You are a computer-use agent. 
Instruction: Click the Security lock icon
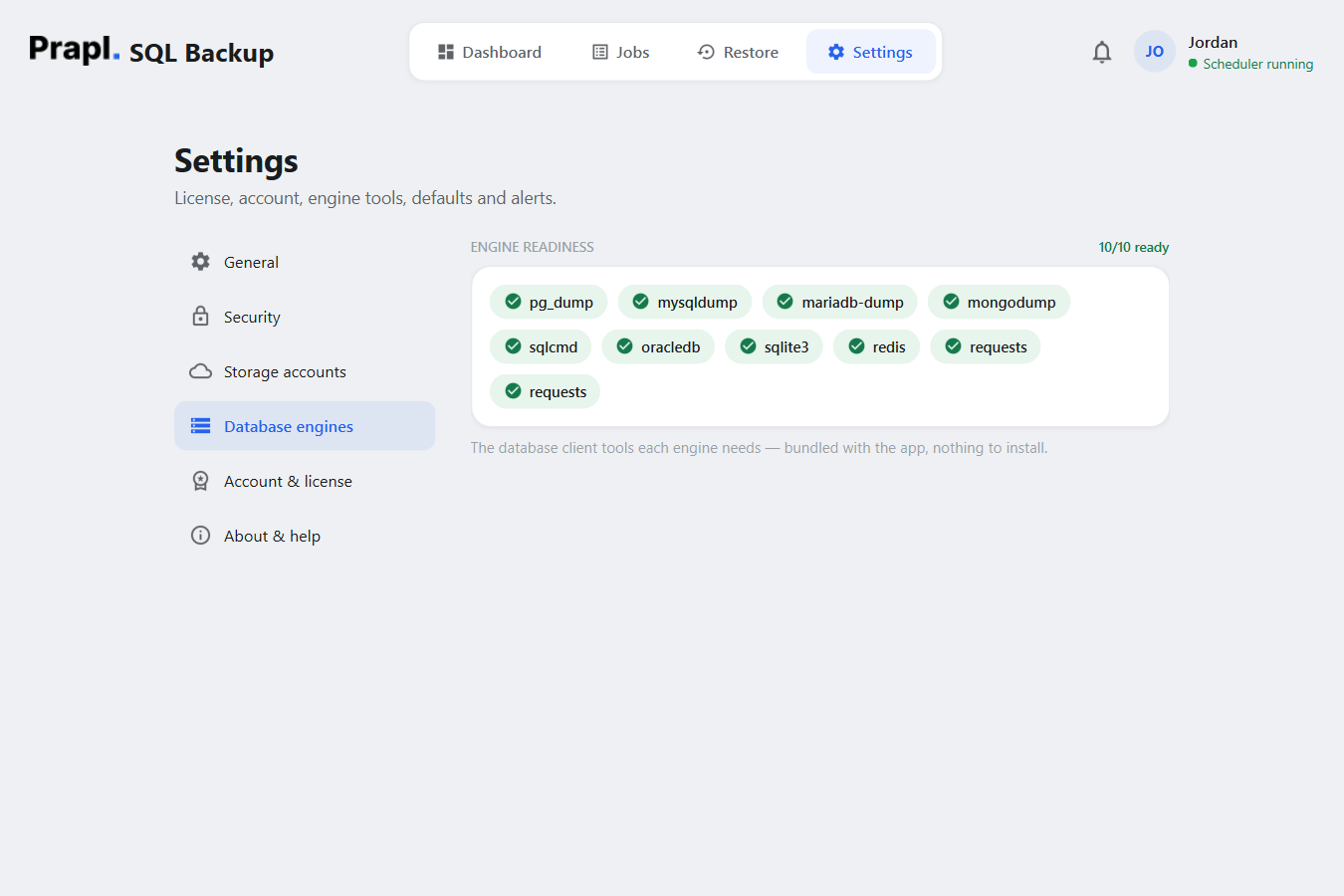[200, 317]
